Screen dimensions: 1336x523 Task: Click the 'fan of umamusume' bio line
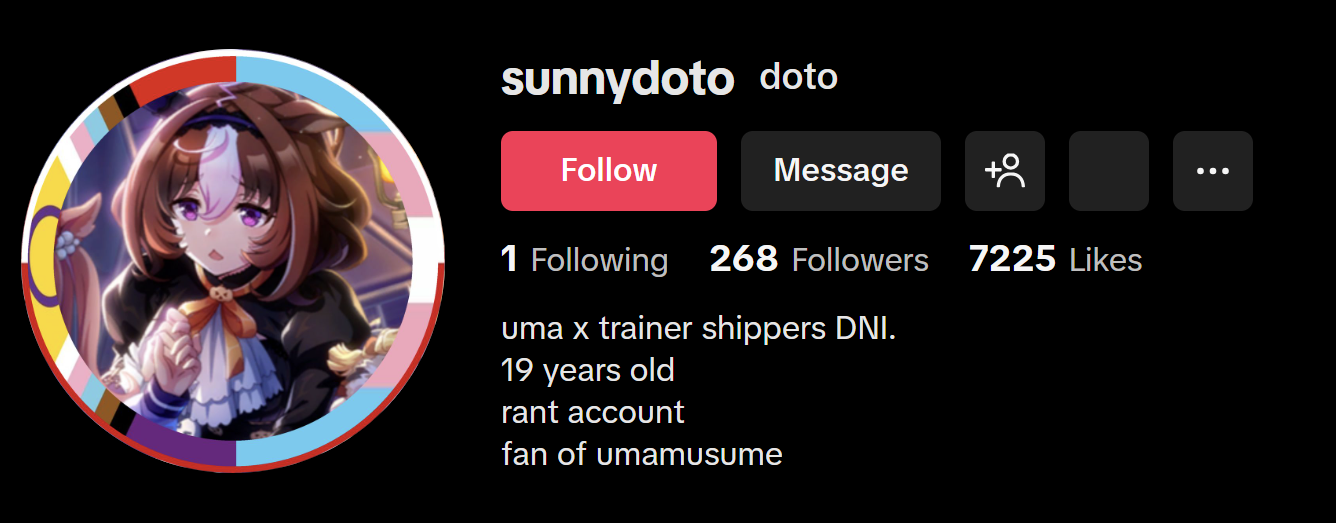pyautogui.click(x=642, y=455)
